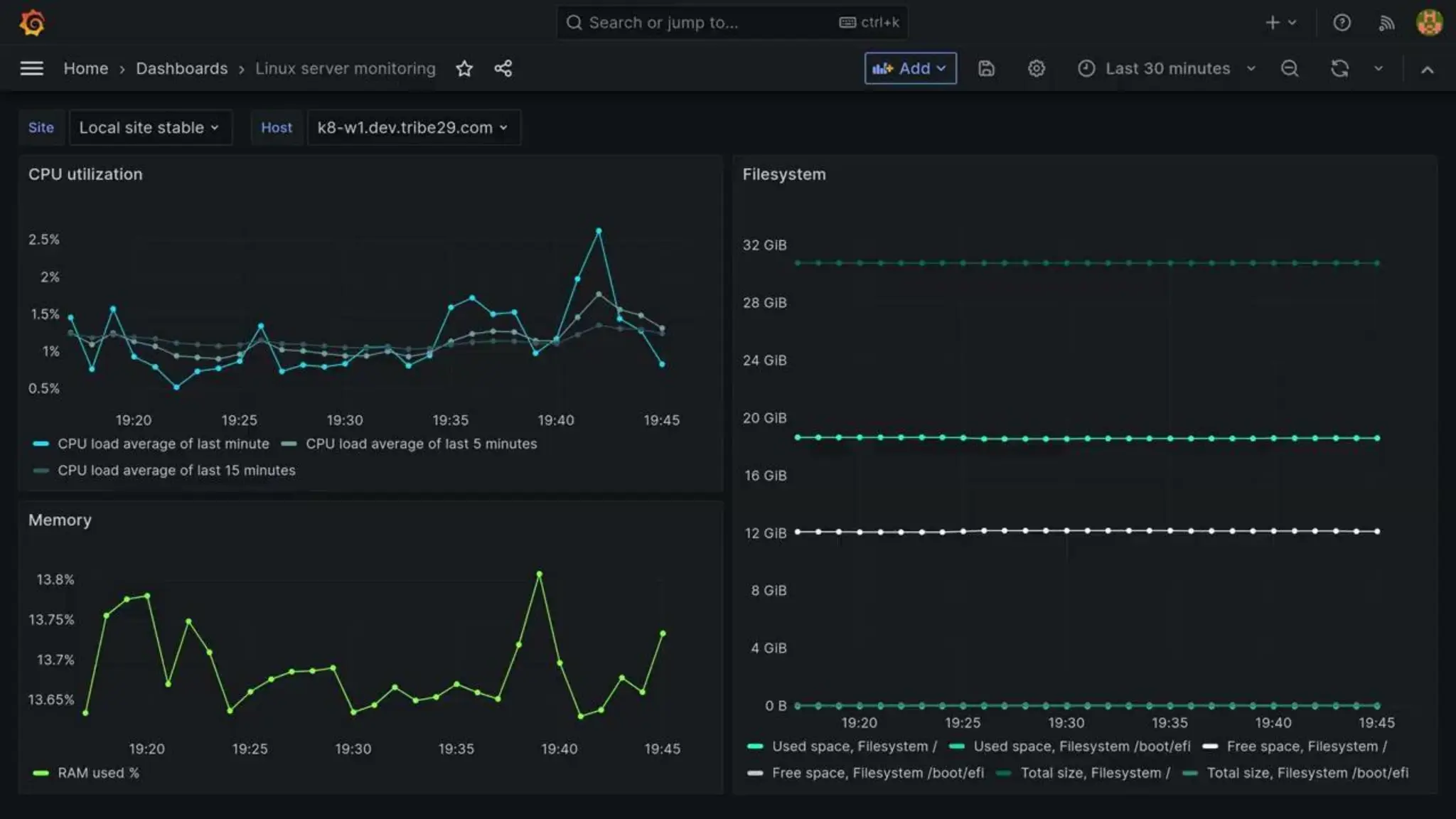Refresh the dashboard
Viewport: 1456px width, 819px height.
point(1340,68)
